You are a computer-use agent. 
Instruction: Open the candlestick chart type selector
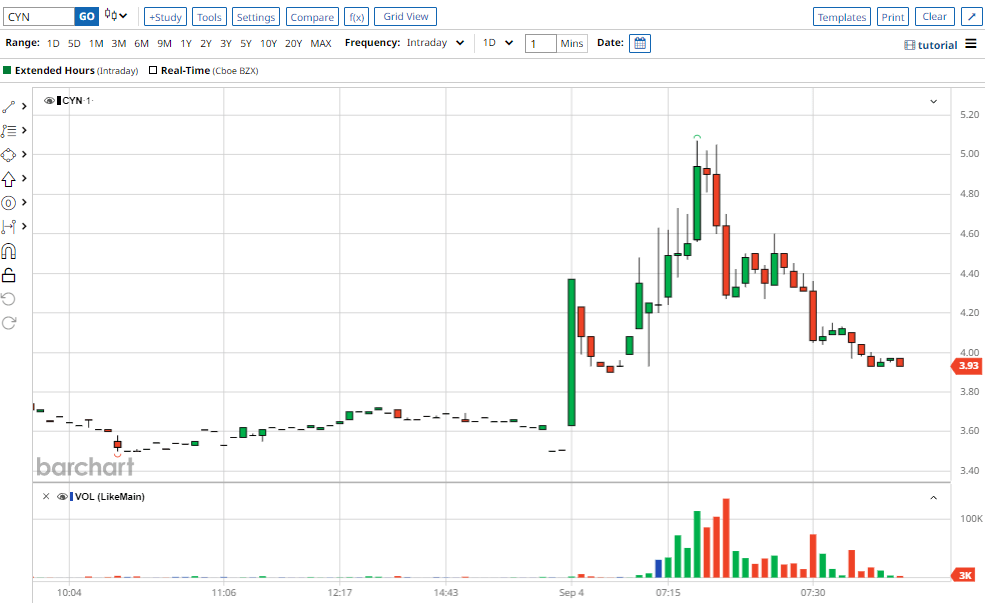point(116,15)
